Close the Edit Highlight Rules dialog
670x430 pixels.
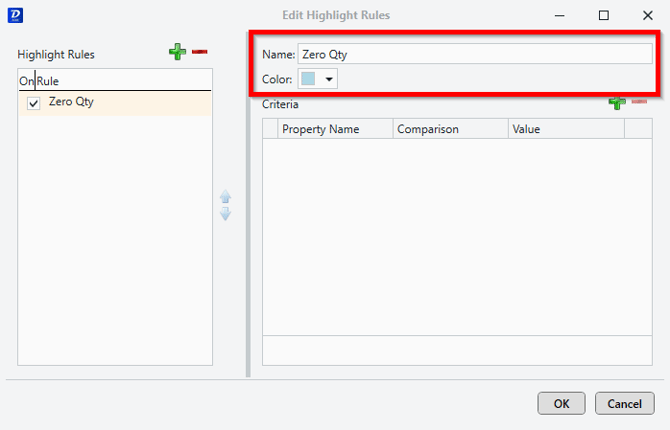click(x=647, y=15)
